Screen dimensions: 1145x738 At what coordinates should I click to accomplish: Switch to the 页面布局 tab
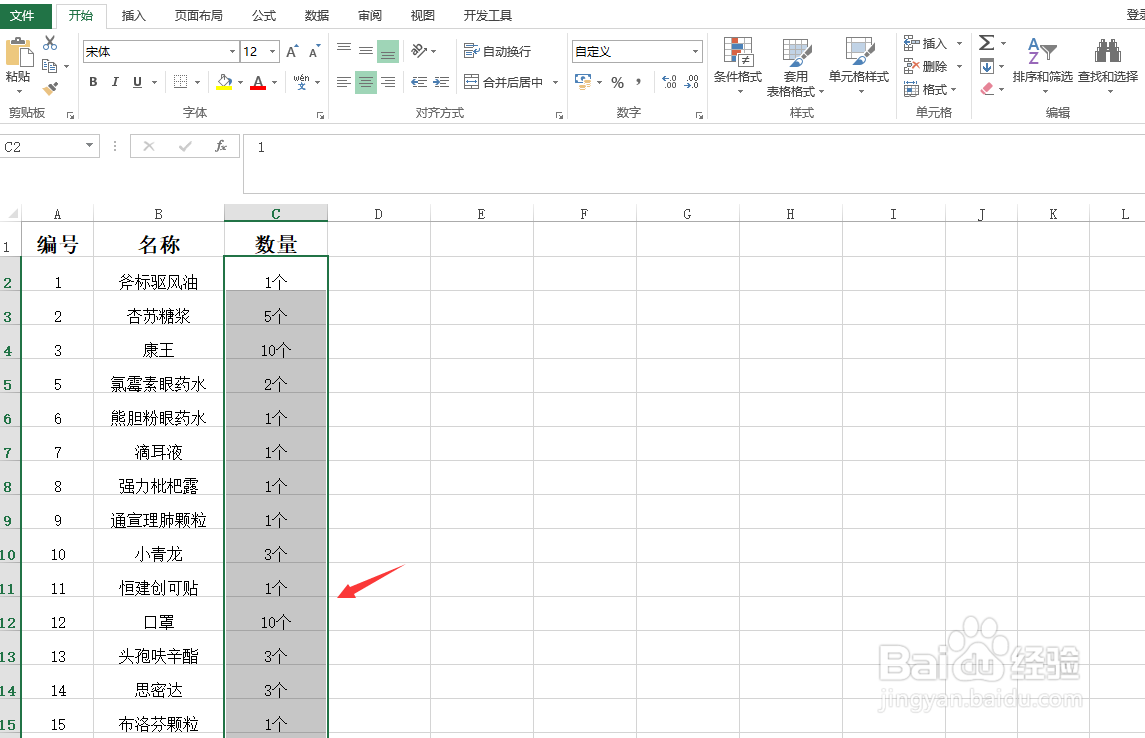(199, 15)
